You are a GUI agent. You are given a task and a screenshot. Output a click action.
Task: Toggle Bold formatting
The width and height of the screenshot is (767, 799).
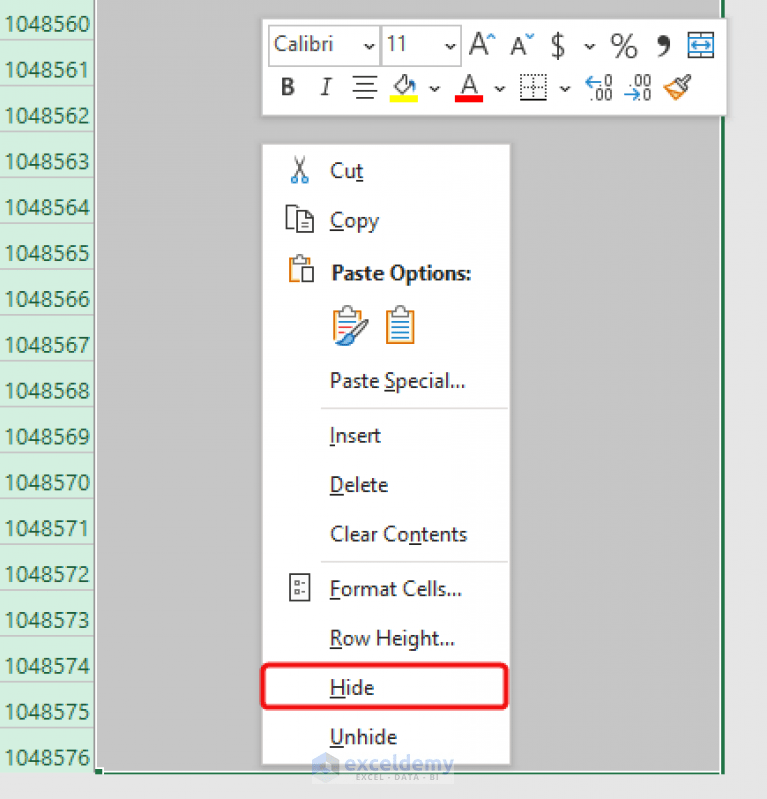pos(288,87)
